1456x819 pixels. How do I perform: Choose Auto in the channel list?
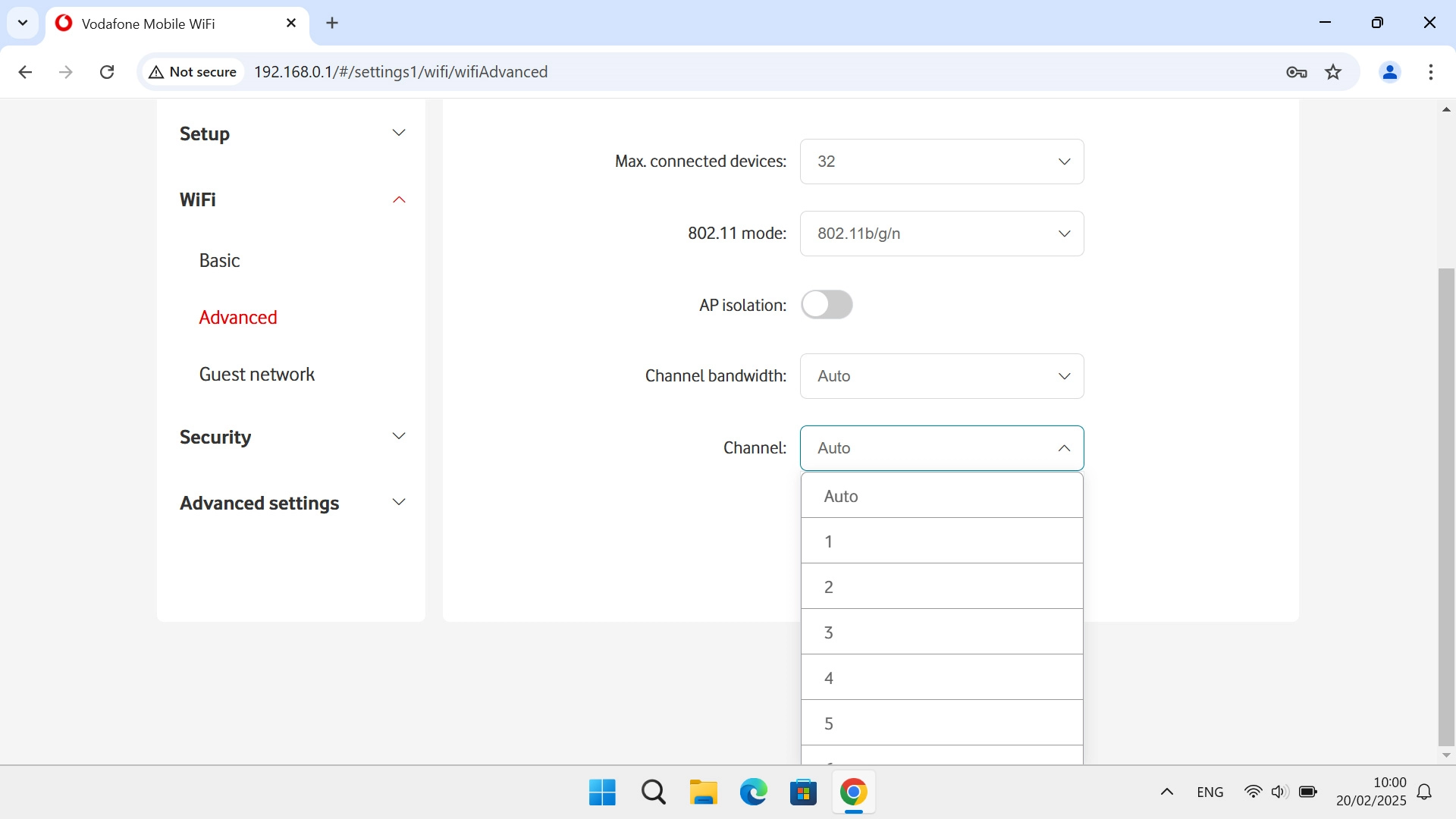pyautogui.click(x=941, y=496)
